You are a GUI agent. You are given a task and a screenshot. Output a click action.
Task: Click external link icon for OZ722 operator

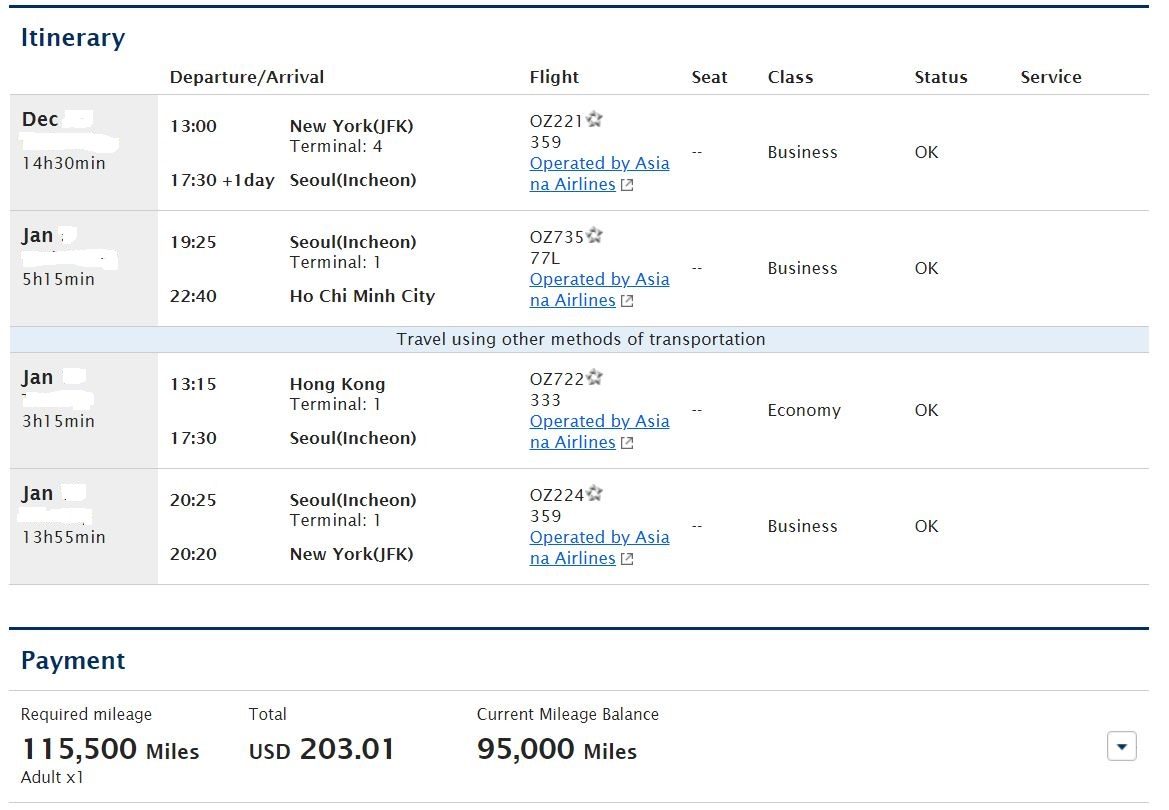tap(627, 443)
